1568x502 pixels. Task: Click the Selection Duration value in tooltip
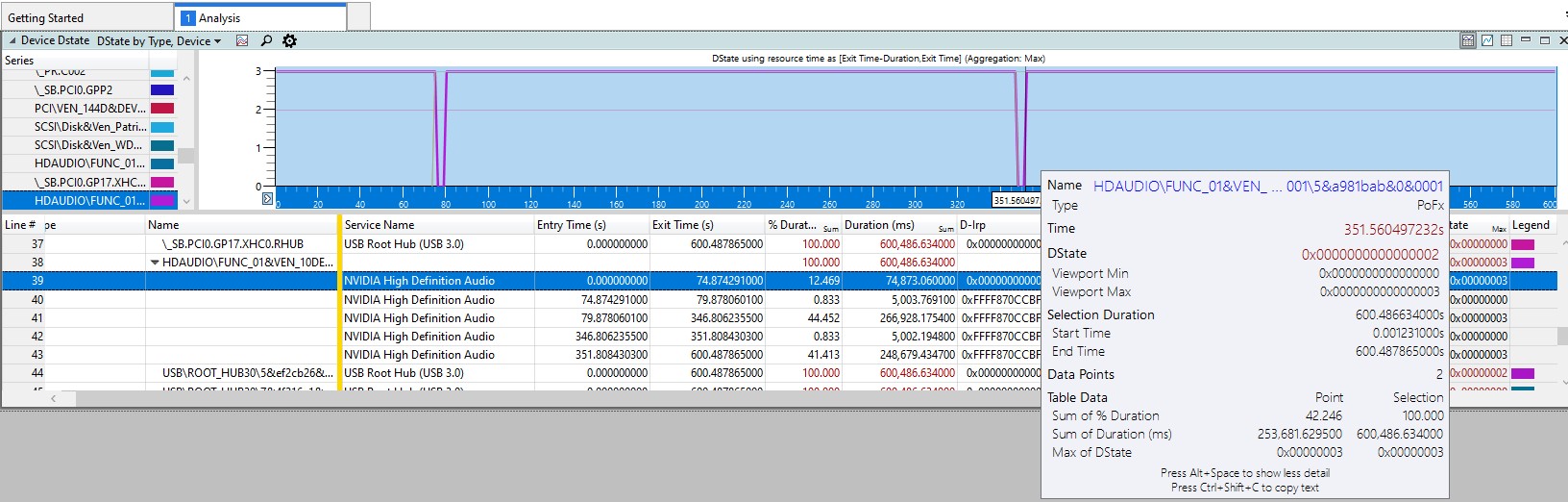[x=1399, y=314]
